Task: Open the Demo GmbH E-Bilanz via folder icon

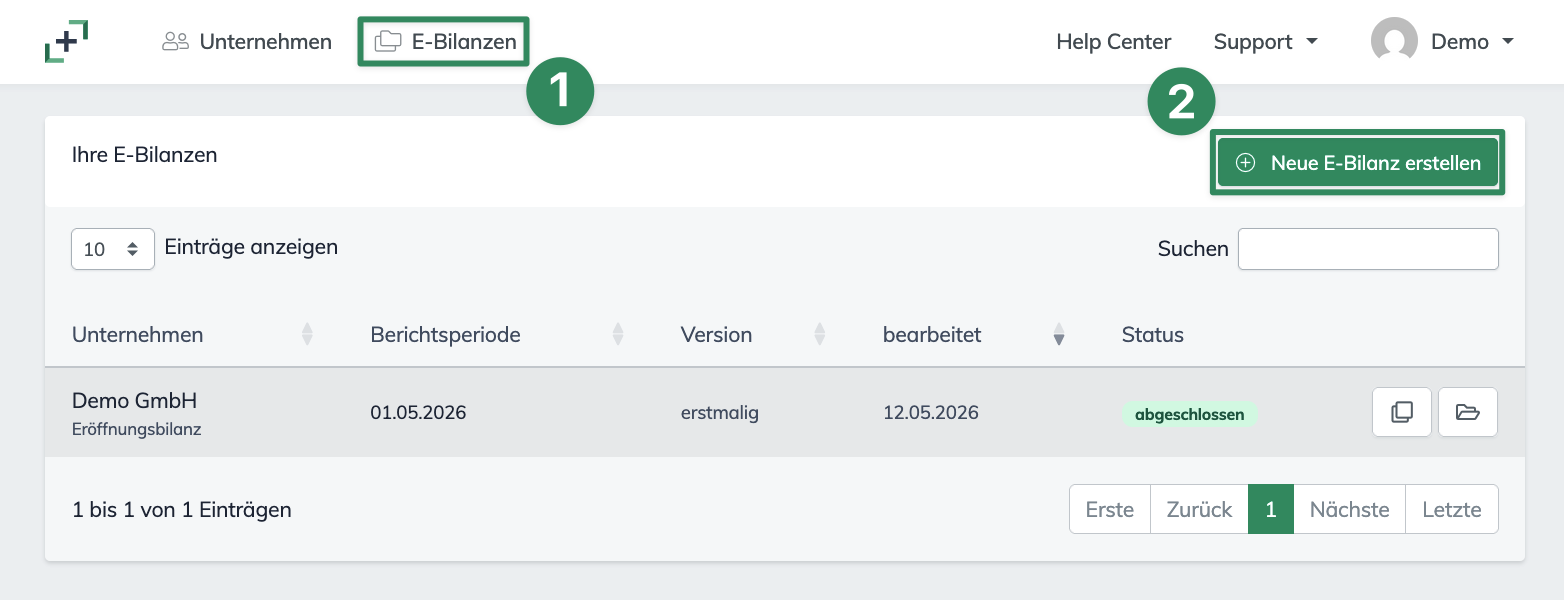Action: pos(1468,412)
